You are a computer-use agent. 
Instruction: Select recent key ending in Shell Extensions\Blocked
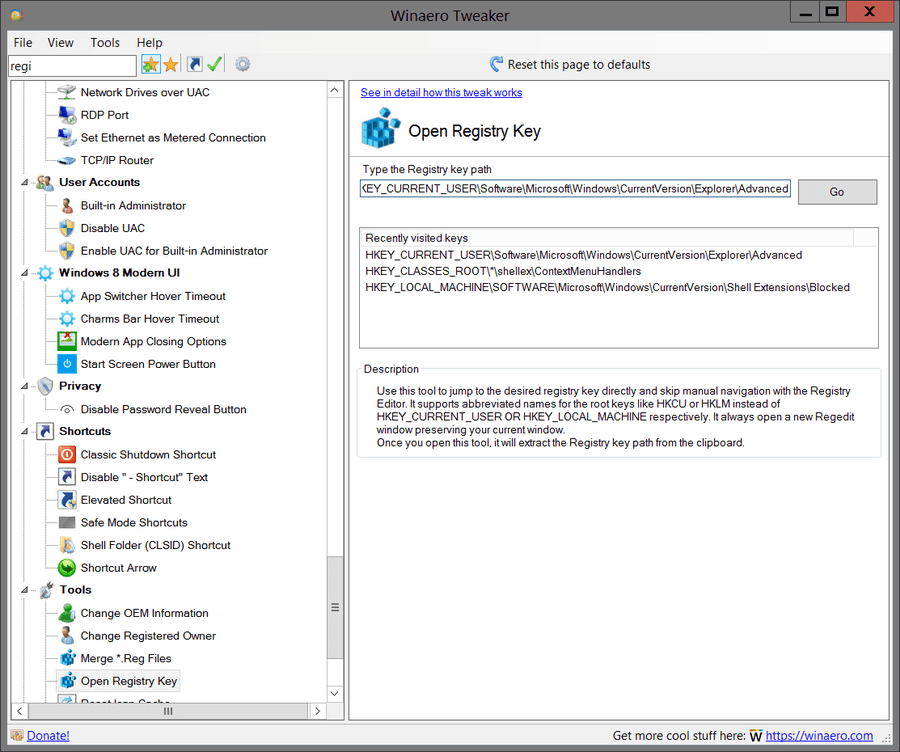[x=607, y=287]
